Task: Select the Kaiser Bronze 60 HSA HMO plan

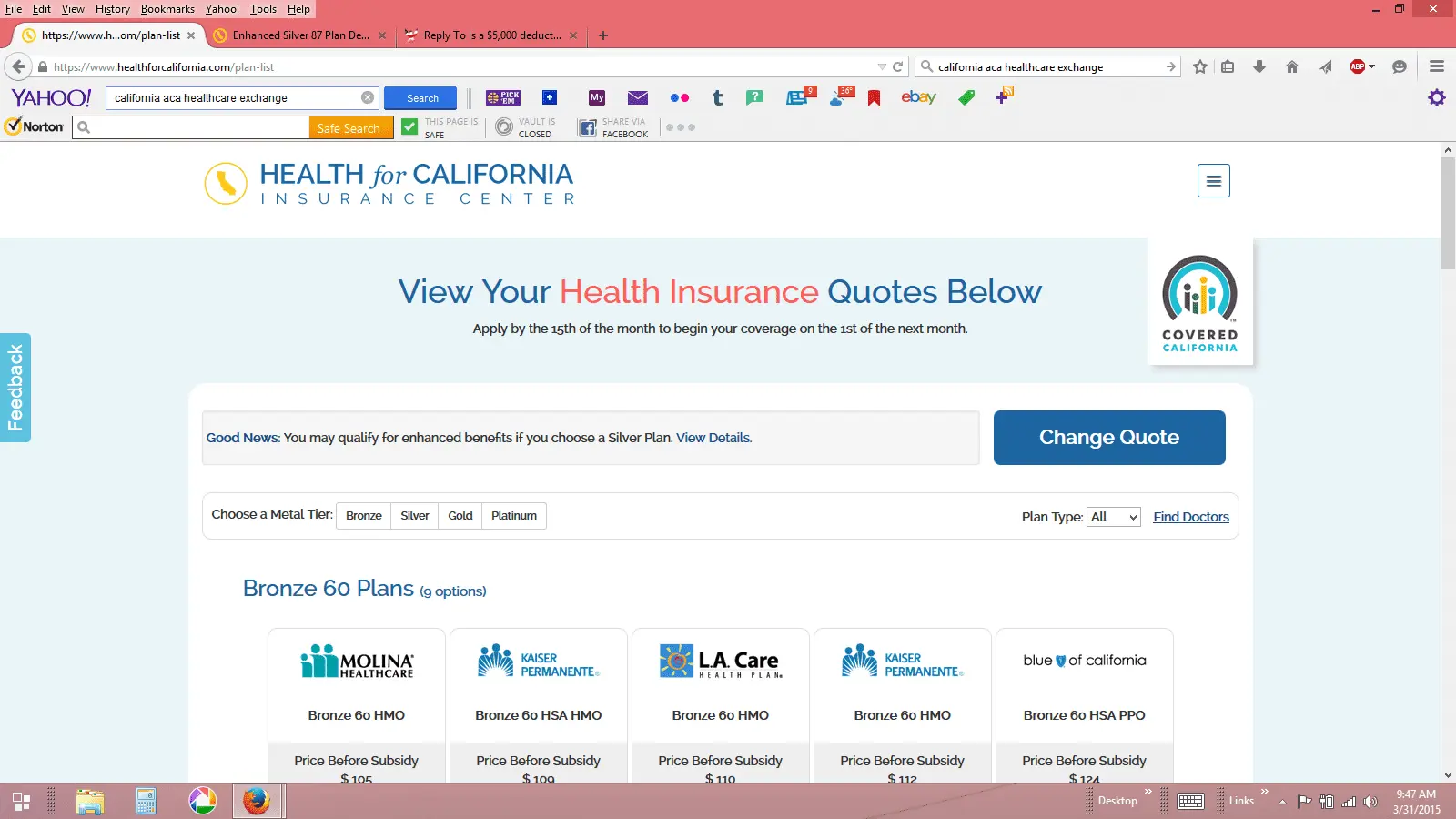Action: pyautogui.click(x=539, y=705)
